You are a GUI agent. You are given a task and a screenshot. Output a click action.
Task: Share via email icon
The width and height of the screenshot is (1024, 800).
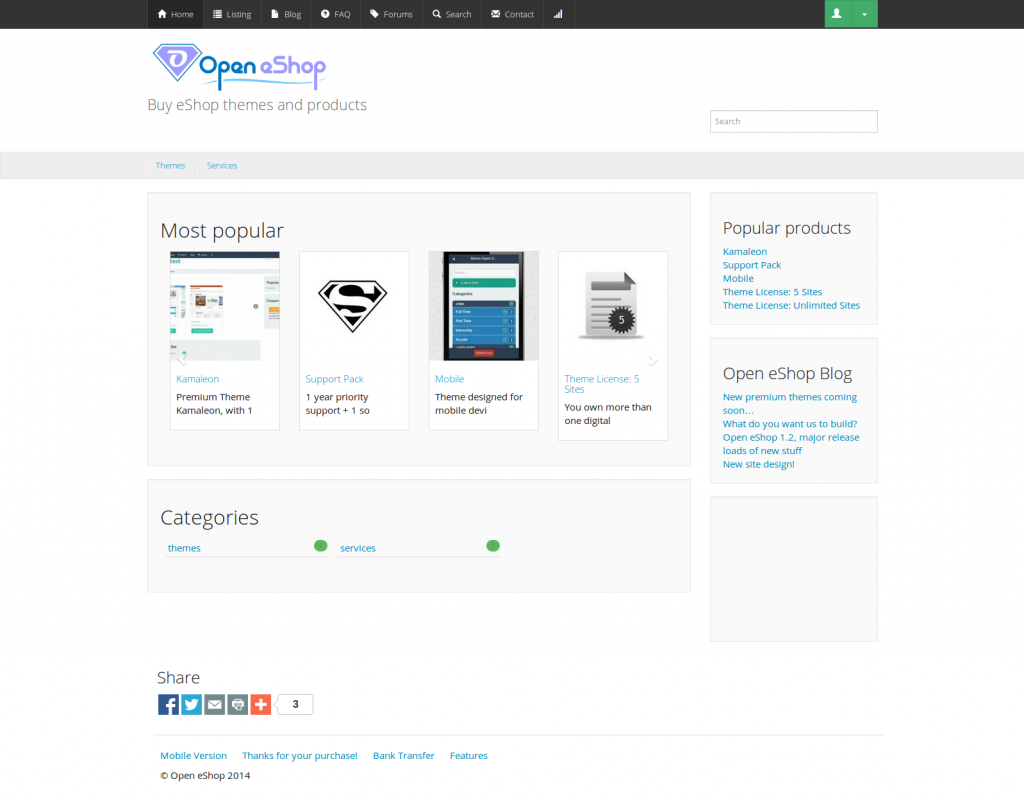pos(214,705)
